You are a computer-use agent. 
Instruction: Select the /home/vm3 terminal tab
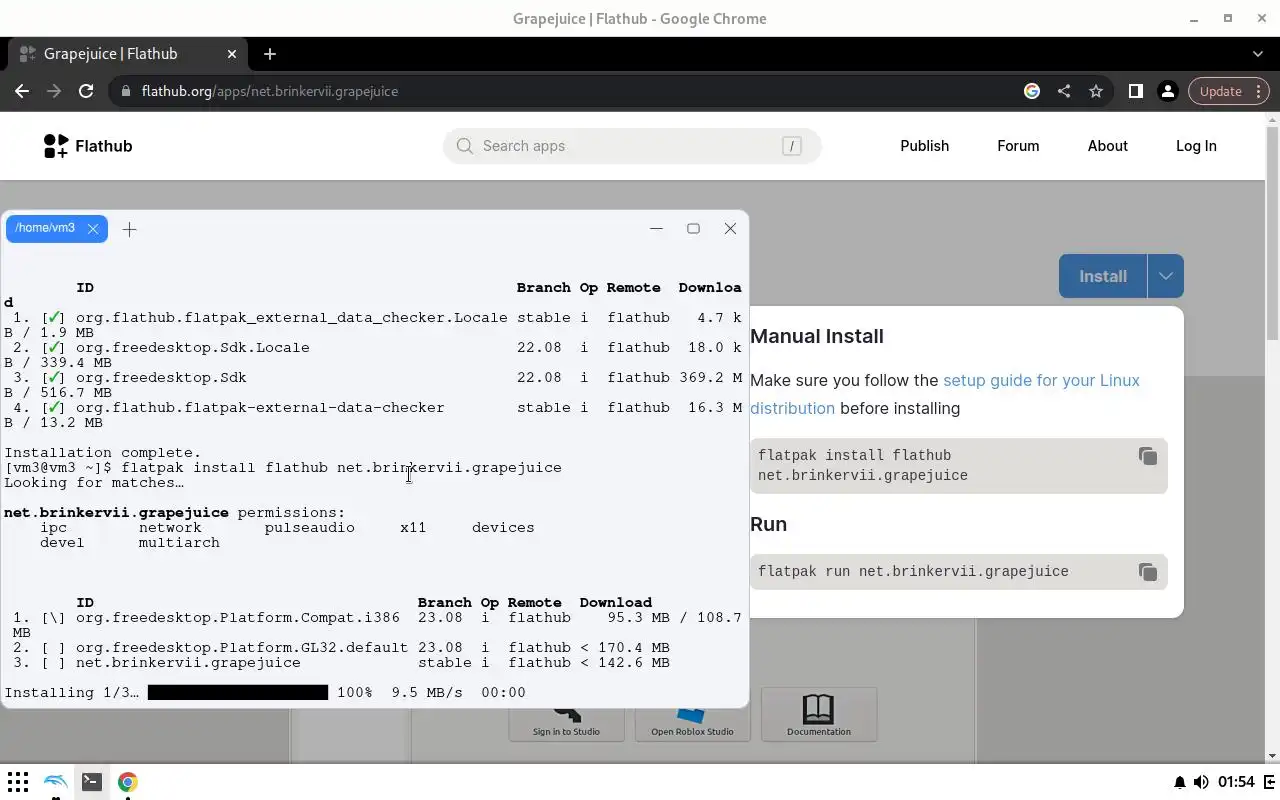click(x=56, y=228)
